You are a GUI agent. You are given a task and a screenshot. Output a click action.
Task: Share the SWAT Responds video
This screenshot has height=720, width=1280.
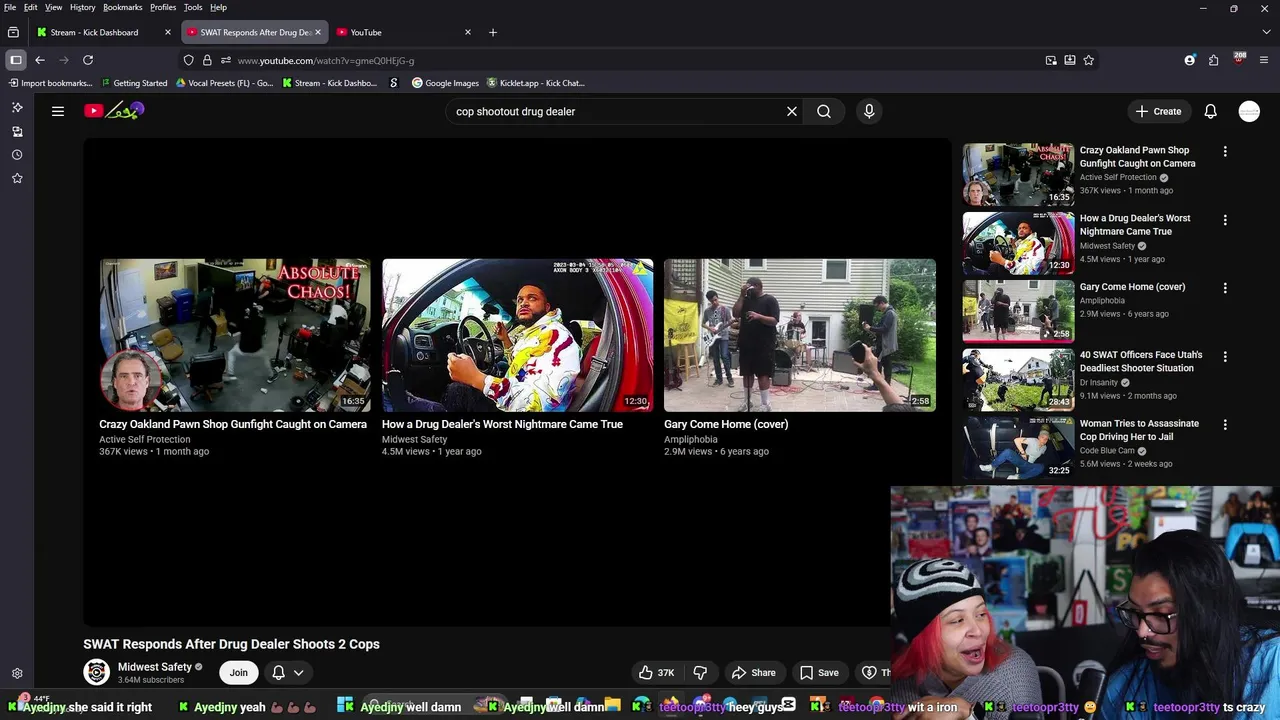pos(753,673)
